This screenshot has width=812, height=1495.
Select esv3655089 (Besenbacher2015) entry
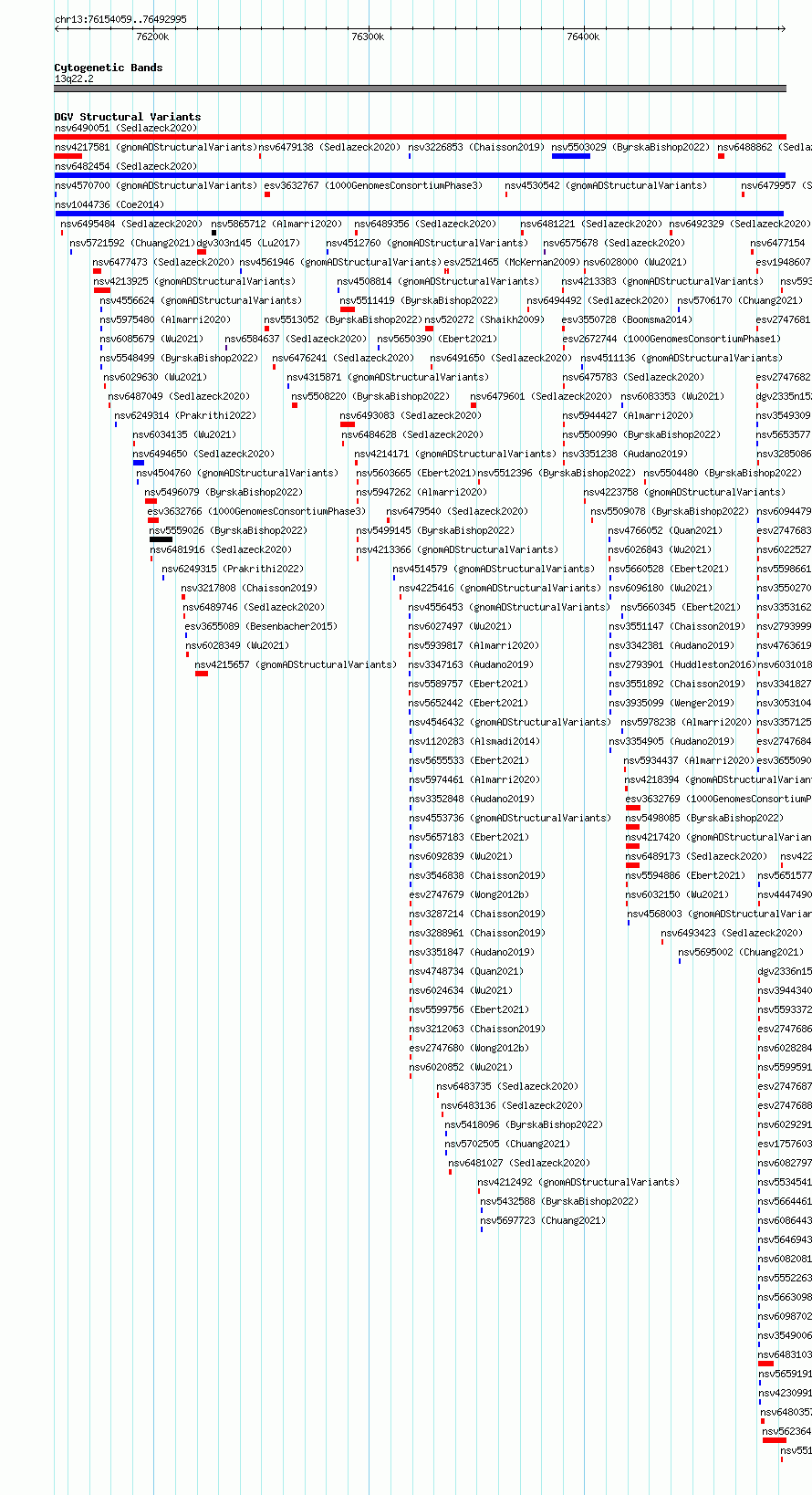(261, 627)
